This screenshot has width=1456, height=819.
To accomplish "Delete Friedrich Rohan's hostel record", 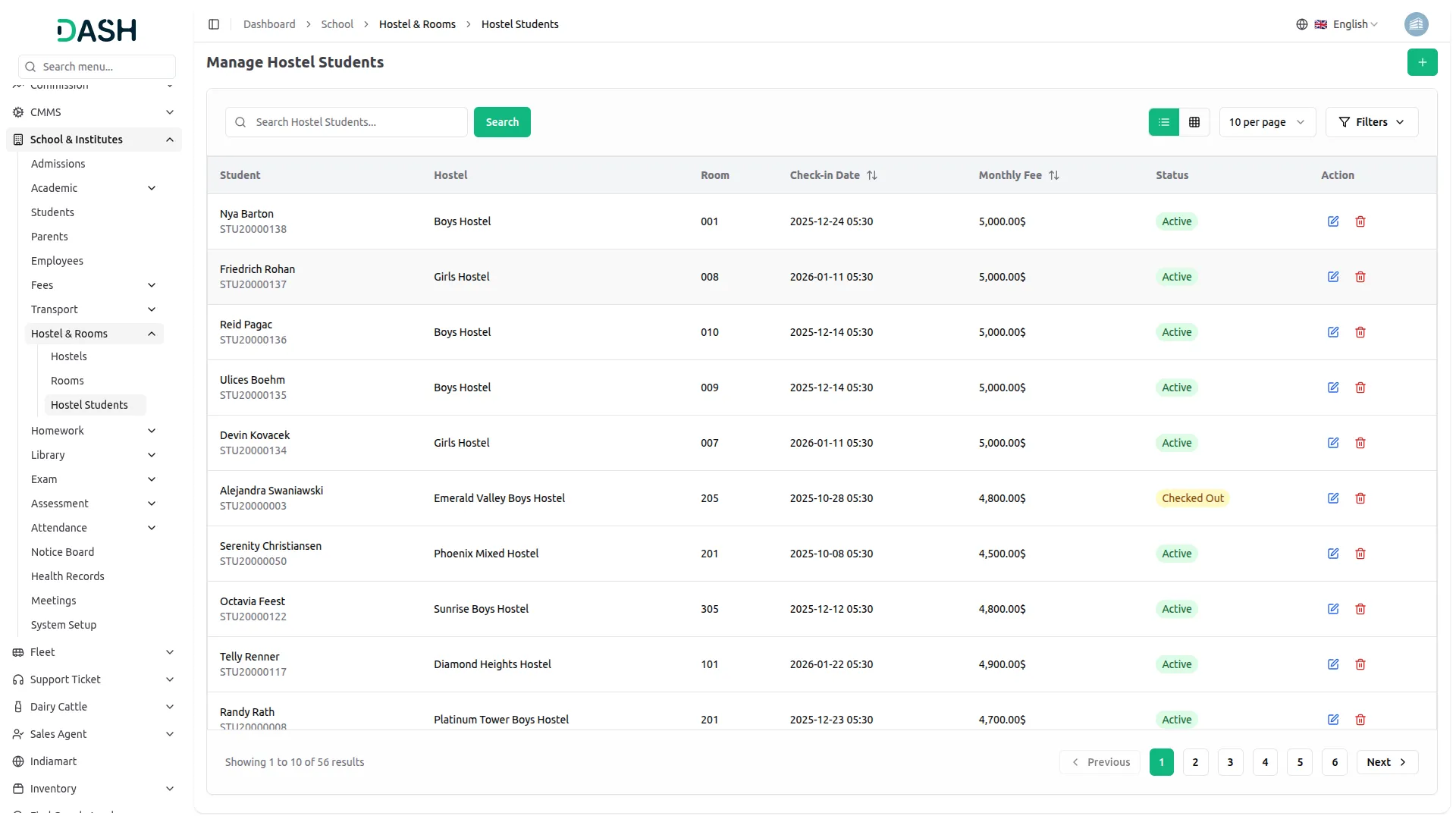I will coord(1360,277).
